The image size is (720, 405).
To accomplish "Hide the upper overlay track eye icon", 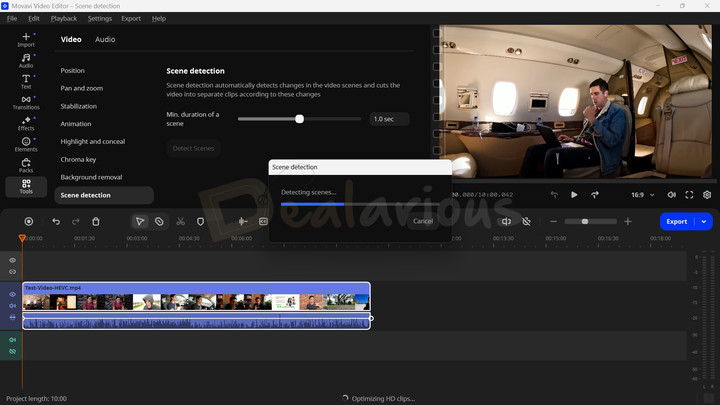I will click(12, 260).
